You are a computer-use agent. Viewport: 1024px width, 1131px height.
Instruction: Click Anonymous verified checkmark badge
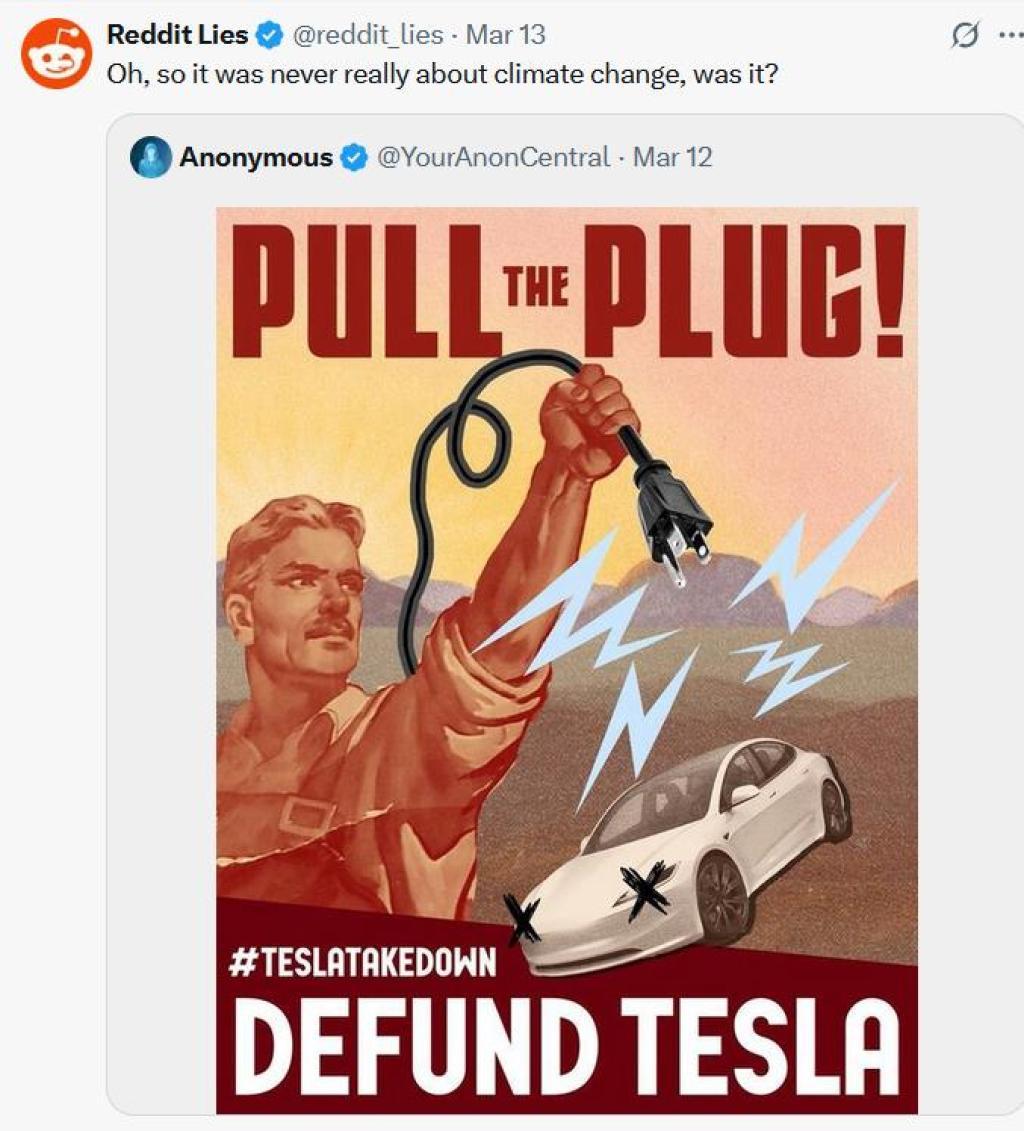point(353,157)
